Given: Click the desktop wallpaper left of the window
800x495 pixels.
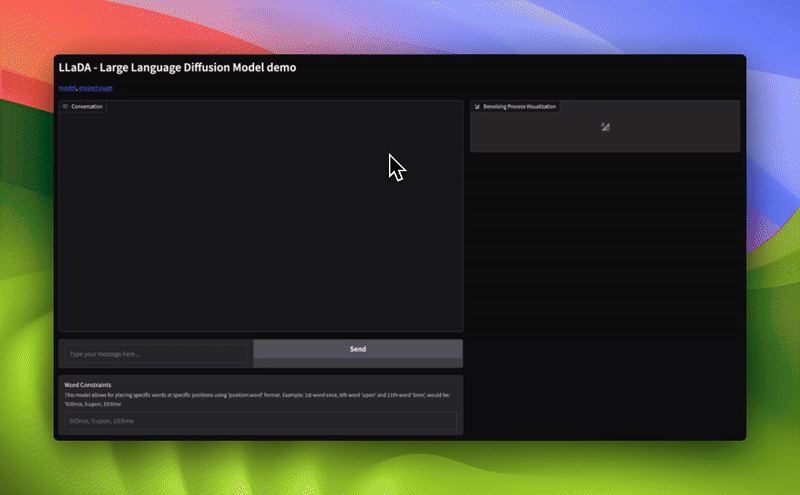Looking at the screenshot, I should (x=25, y=250).
